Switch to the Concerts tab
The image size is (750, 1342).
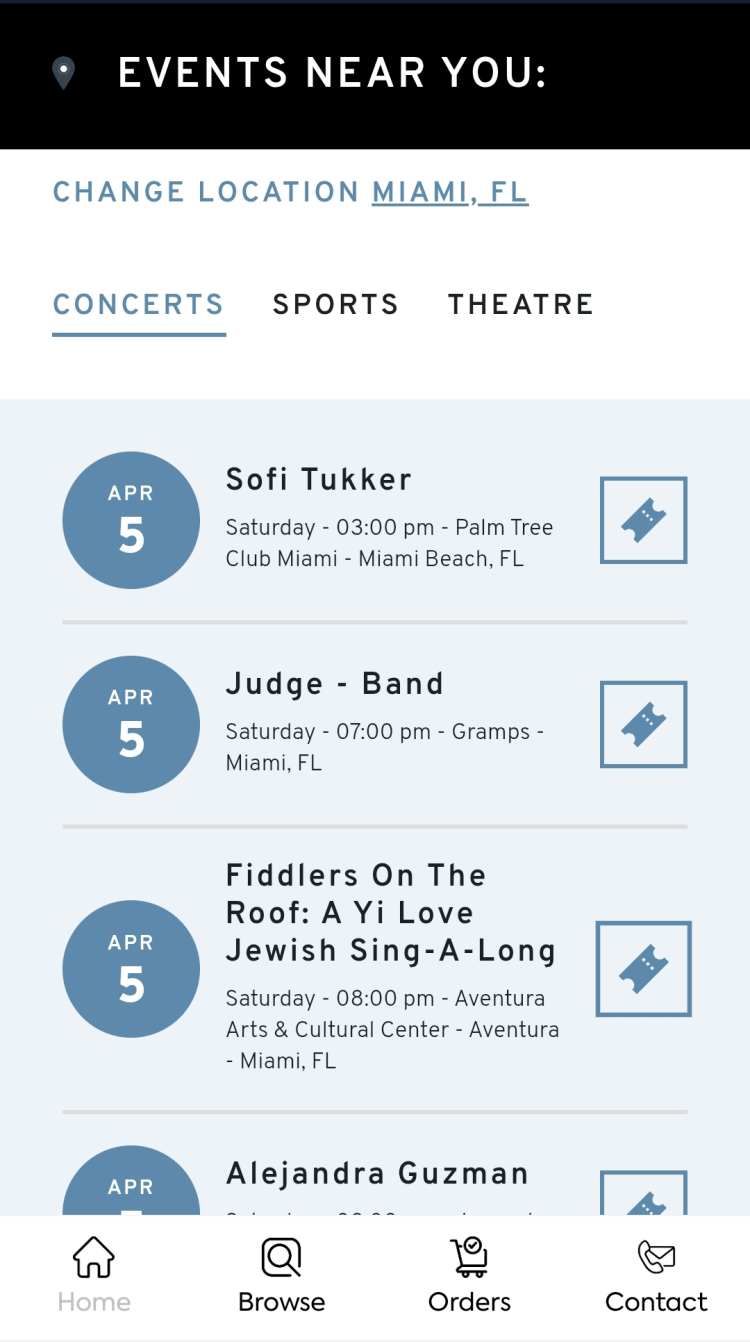(138, 305)
